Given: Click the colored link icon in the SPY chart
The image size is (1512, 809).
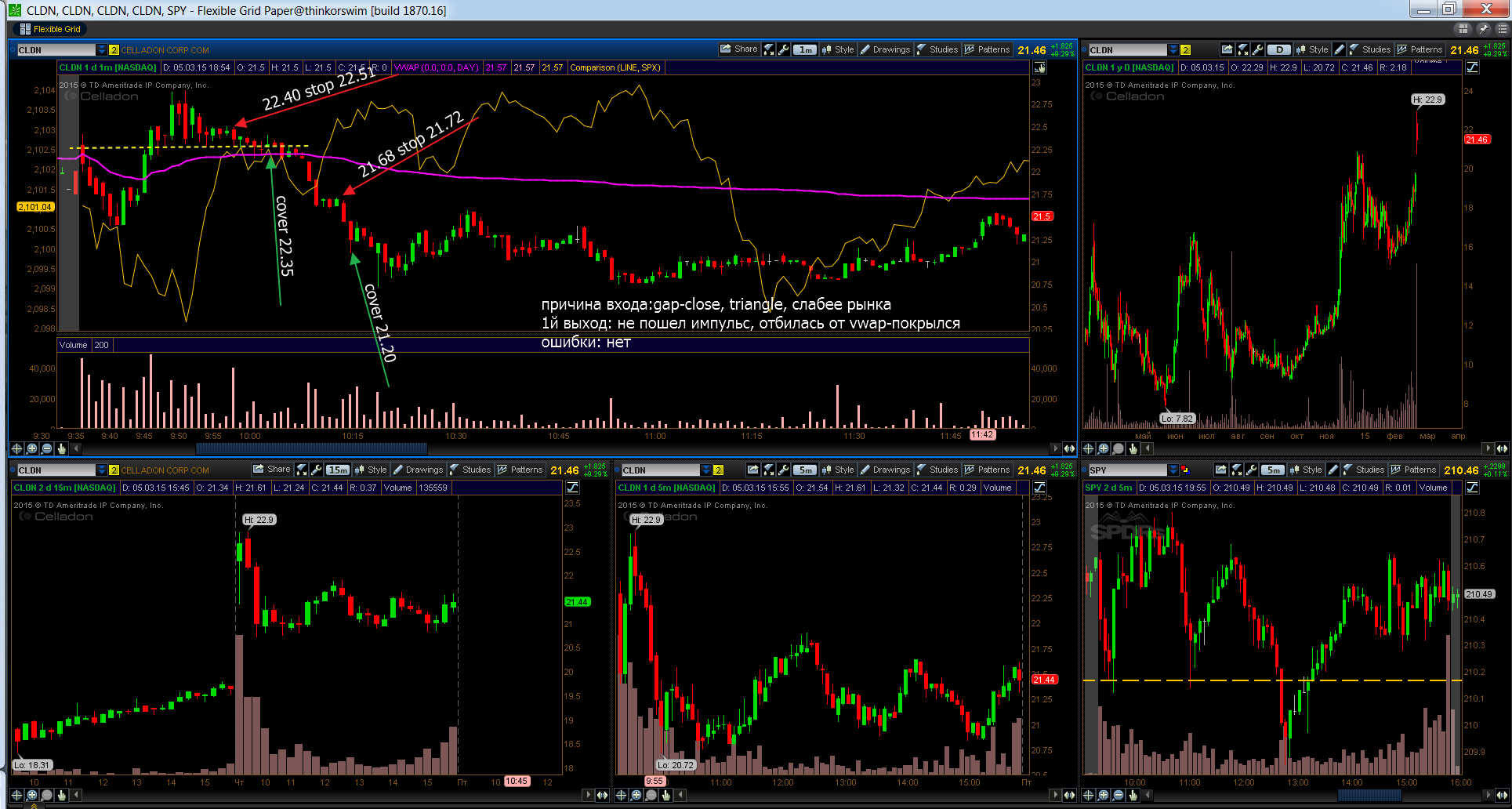Looking at the screenshot, I should 1185,470.
